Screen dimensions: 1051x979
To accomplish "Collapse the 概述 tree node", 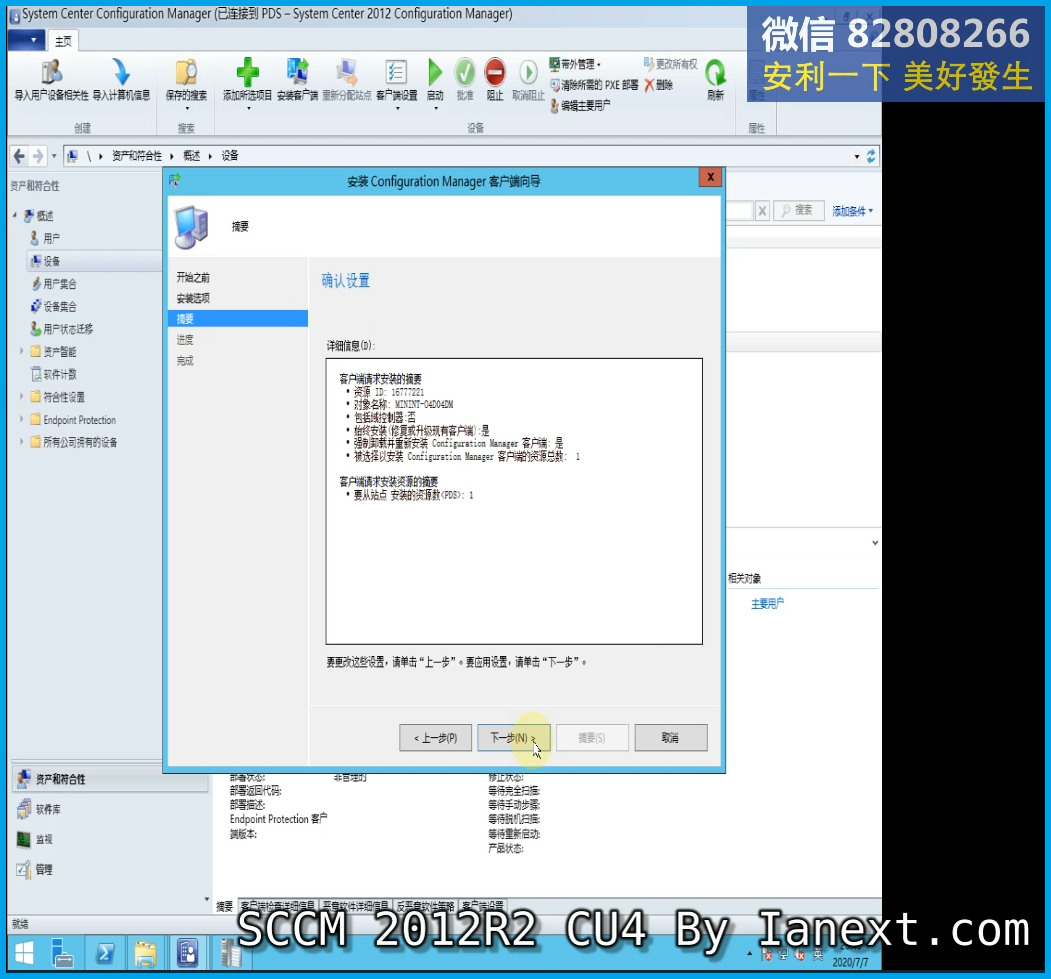I will [x=15, y=215].
